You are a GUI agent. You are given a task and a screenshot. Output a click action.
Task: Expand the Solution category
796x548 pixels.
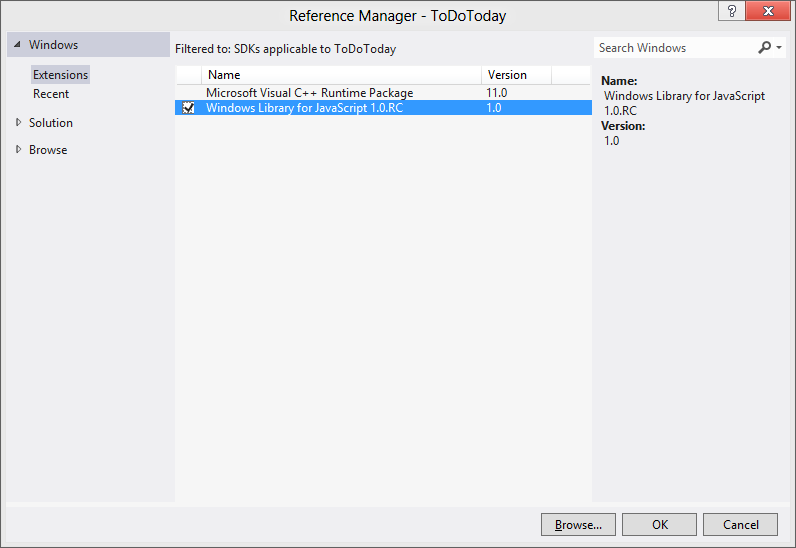click(18, 122)
